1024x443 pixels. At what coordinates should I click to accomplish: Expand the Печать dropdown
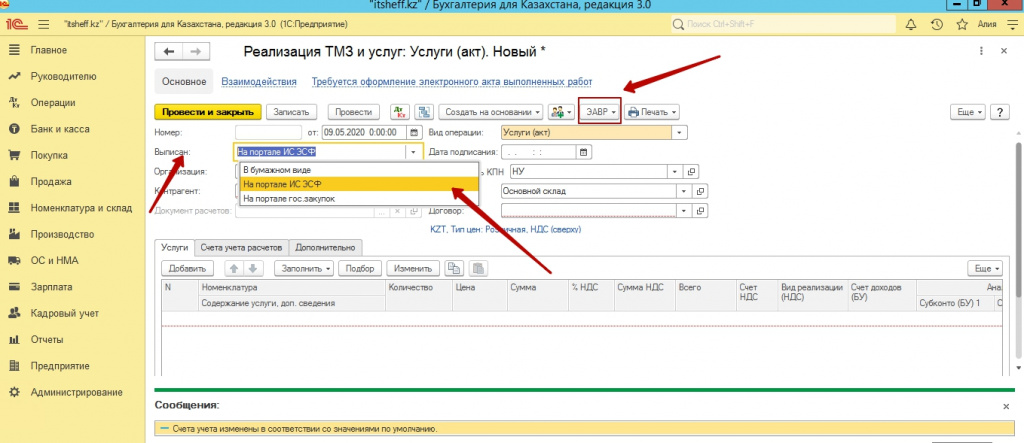point(652,112)
